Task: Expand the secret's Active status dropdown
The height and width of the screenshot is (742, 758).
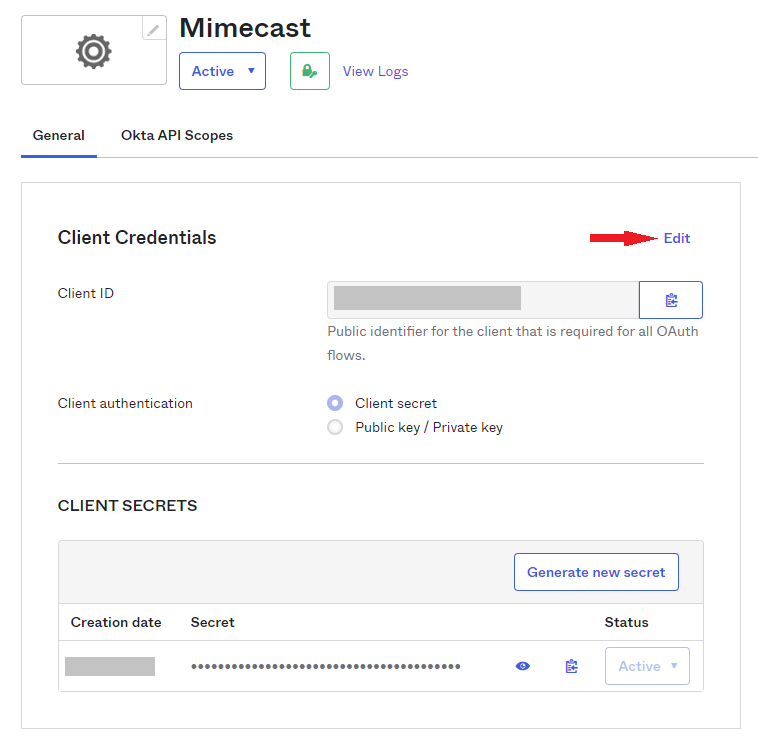Action: click(647, 666)
